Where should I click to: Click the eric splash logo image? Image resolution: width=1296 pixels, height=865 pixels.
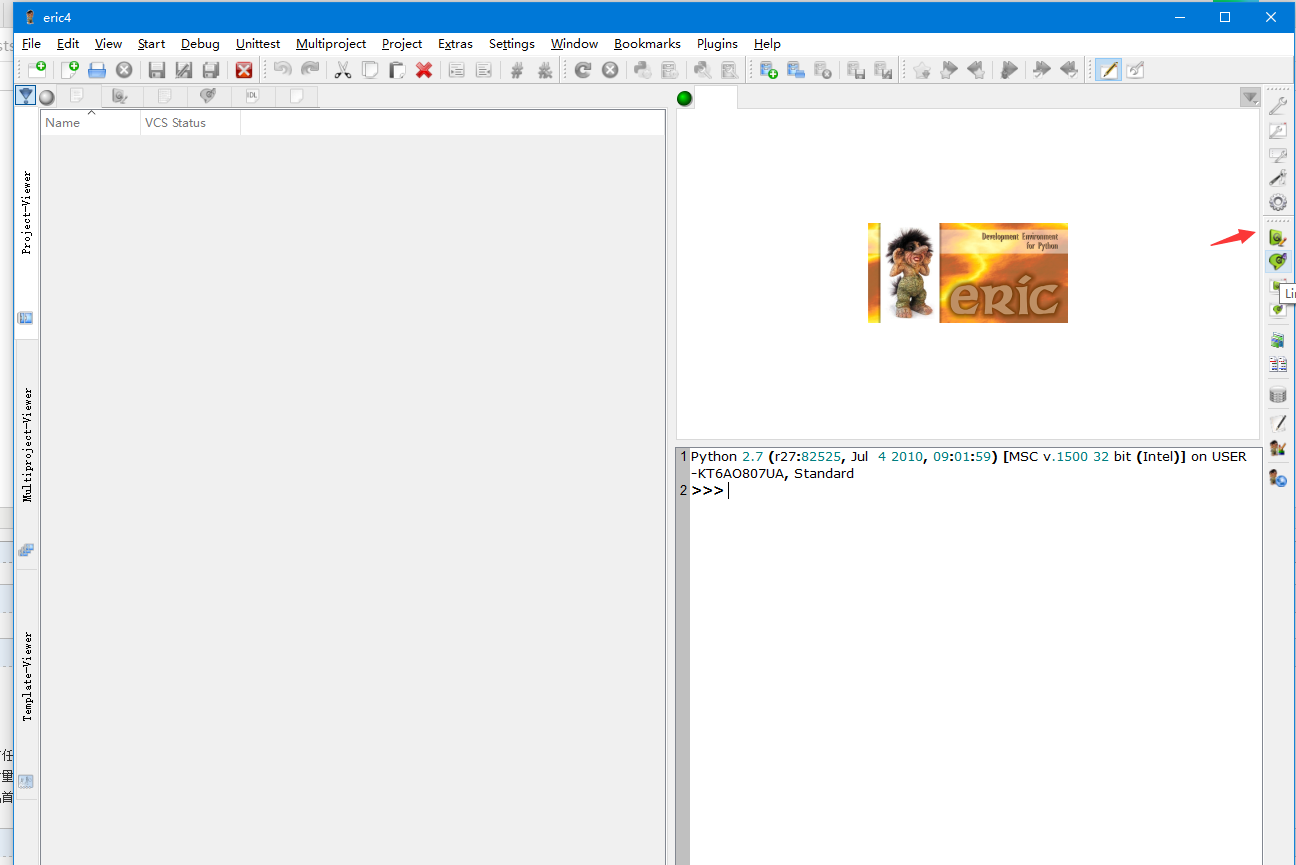pos(968,273)
